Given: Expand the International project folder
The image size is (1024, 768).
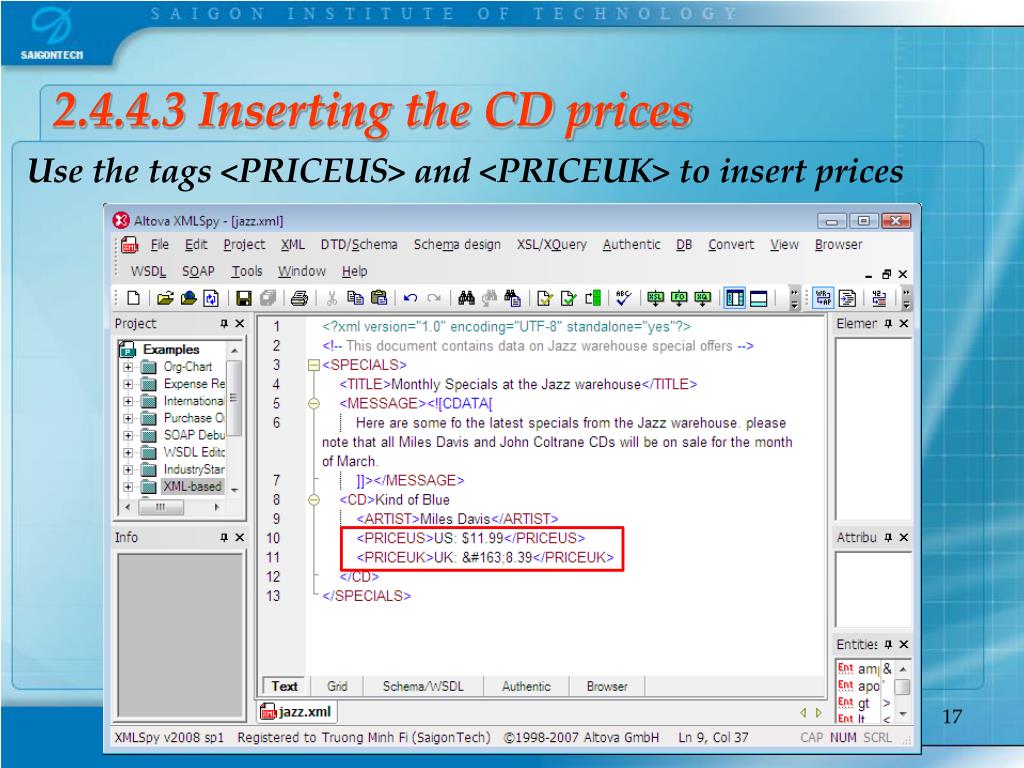Looking at the screenshot, I should pos(128,401).
